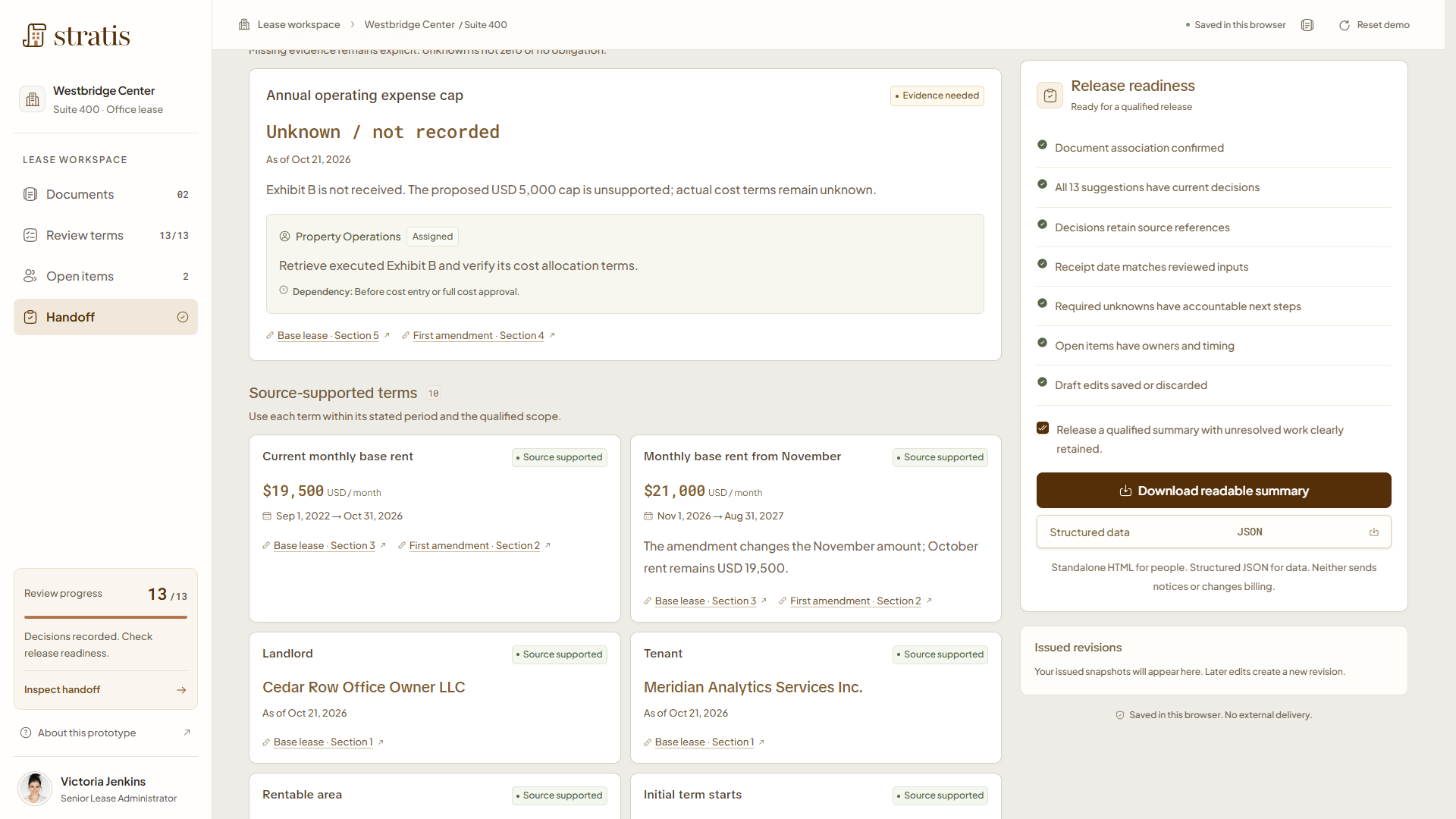1456x819 pixels.
Task: Click the Cedar Row Office Owner LLC text
Action: point(364,687)
